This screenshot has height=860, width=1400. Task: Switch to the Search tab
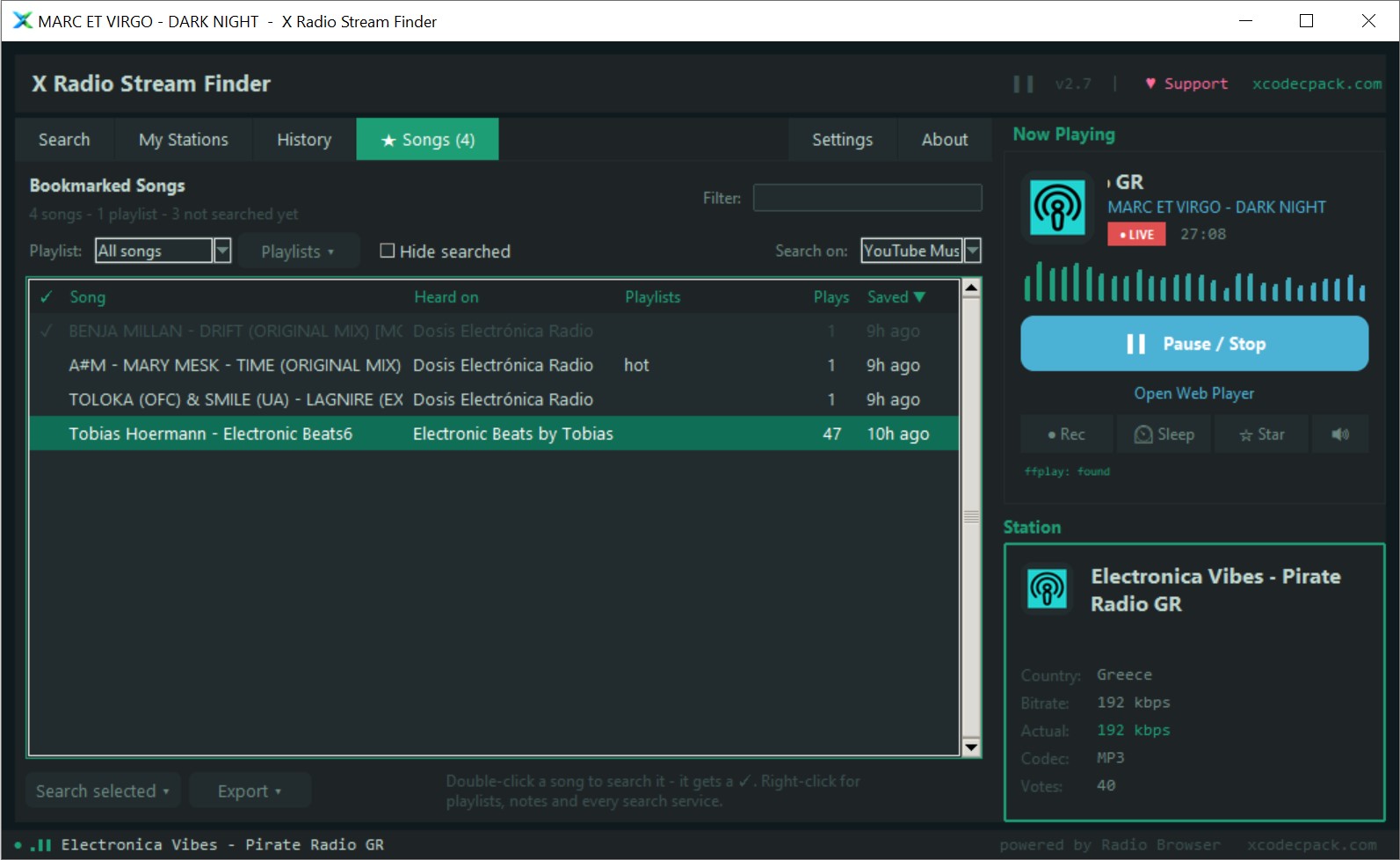64,140
